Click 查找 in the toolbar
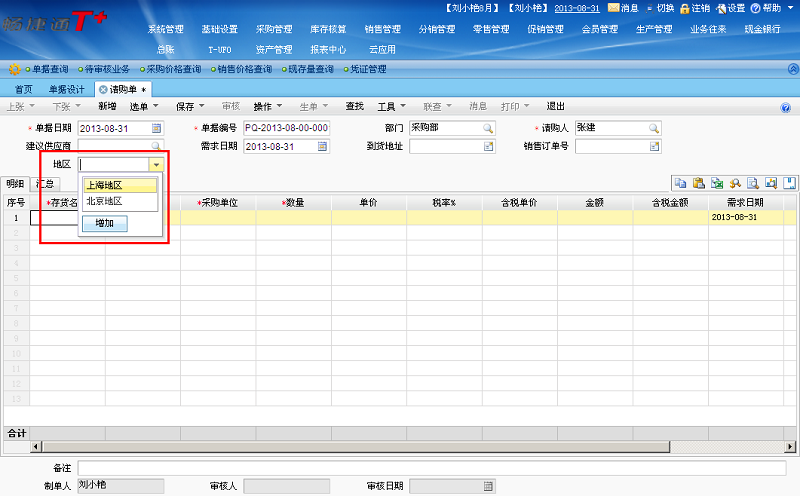The image size is (800, 496). tap(354, 106)
